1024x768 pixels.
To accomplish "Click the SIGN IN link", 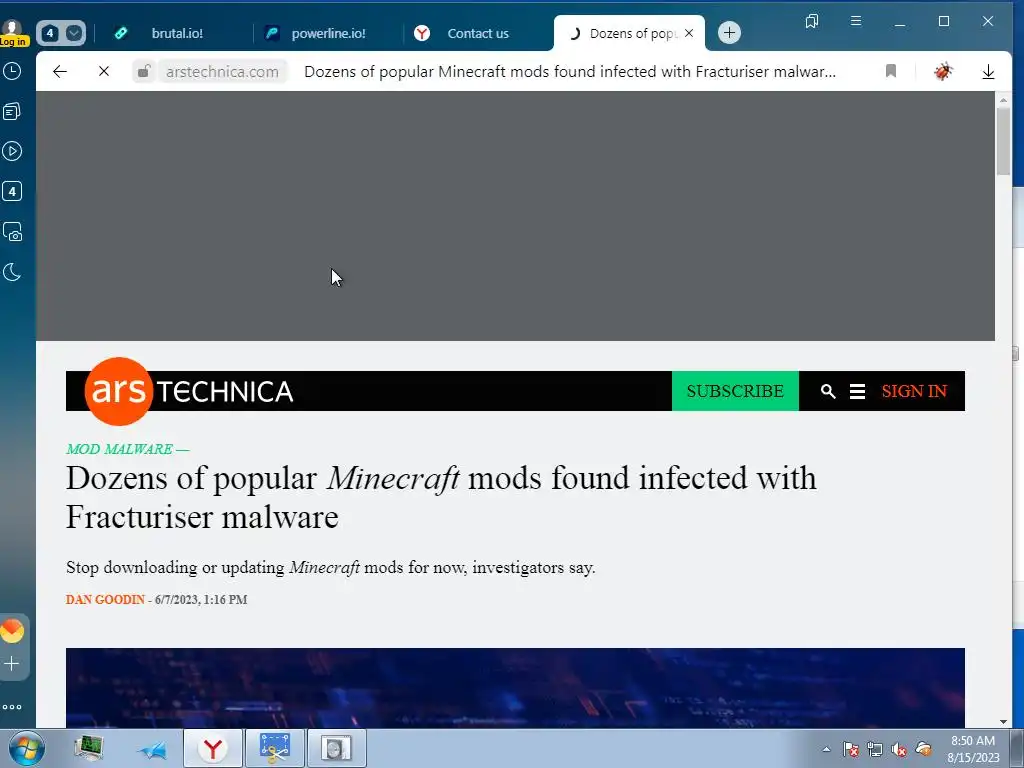I will click(x=914, y=391).
